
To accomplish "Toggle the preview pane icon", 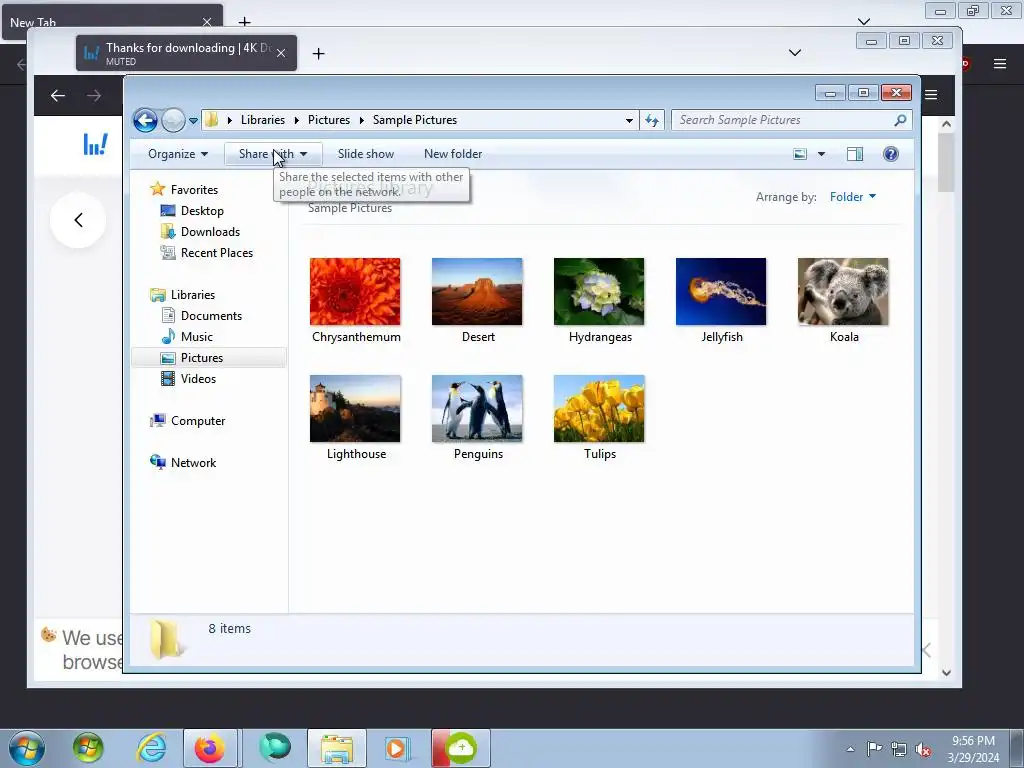I will click(855, 154).
